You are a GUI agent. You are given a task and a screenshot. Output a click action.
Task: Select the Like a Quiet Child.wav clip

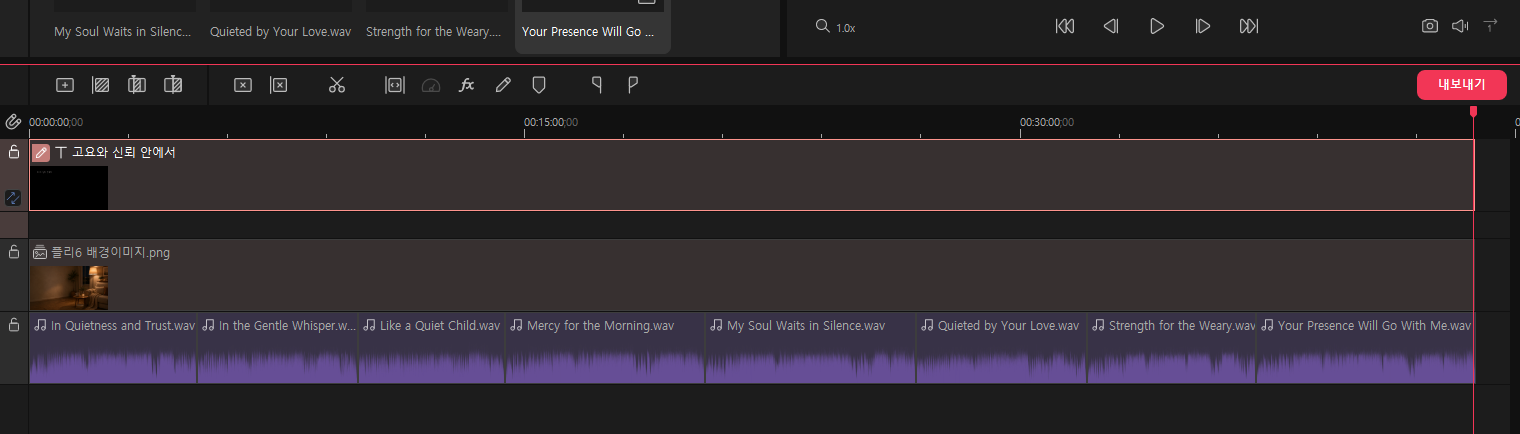point(432,348)
